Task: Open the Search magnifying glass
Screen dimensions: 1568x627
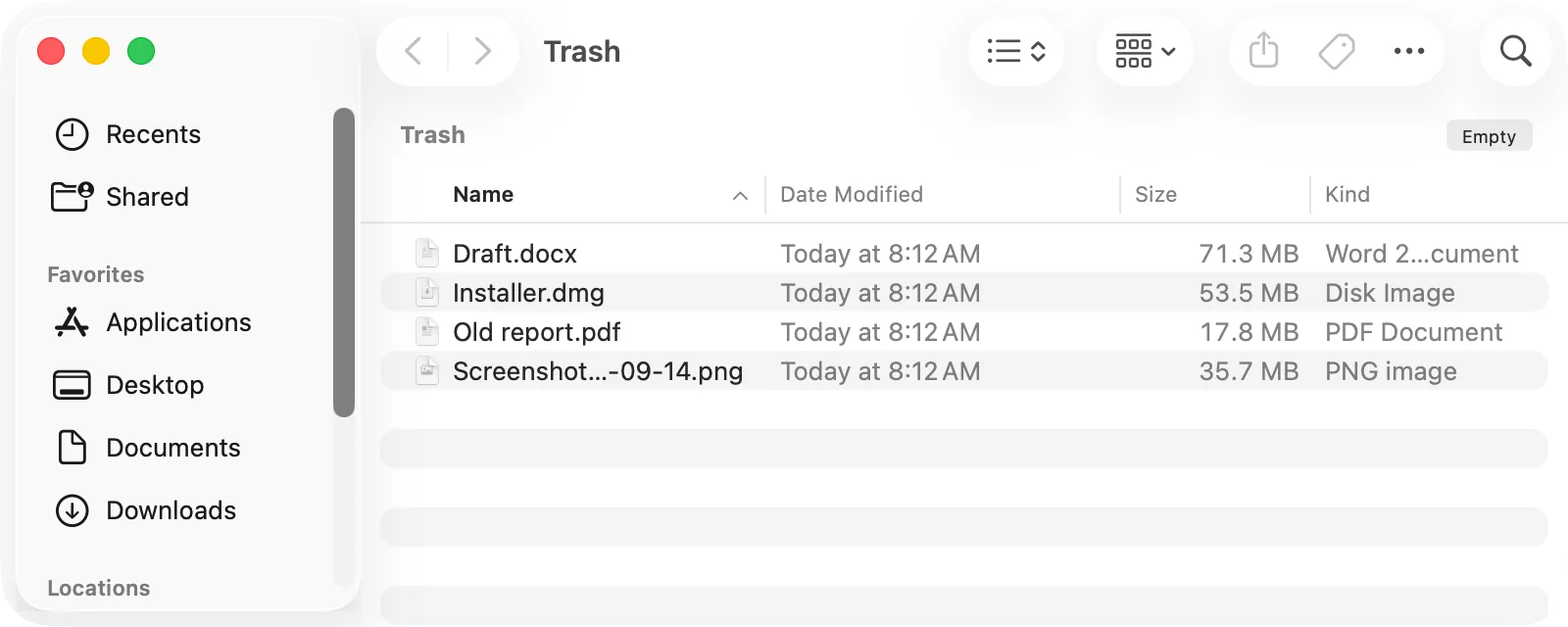Action: coord(1516,51)
